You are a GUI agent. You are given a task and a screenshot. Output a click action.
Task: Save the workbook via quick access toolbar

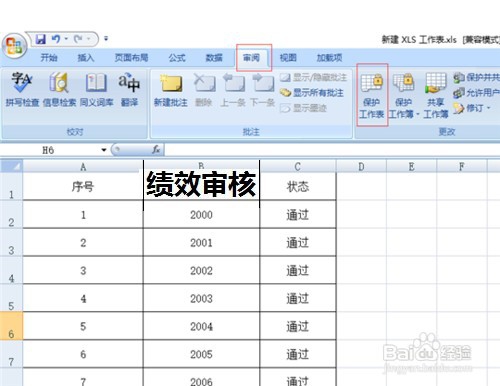41,39
